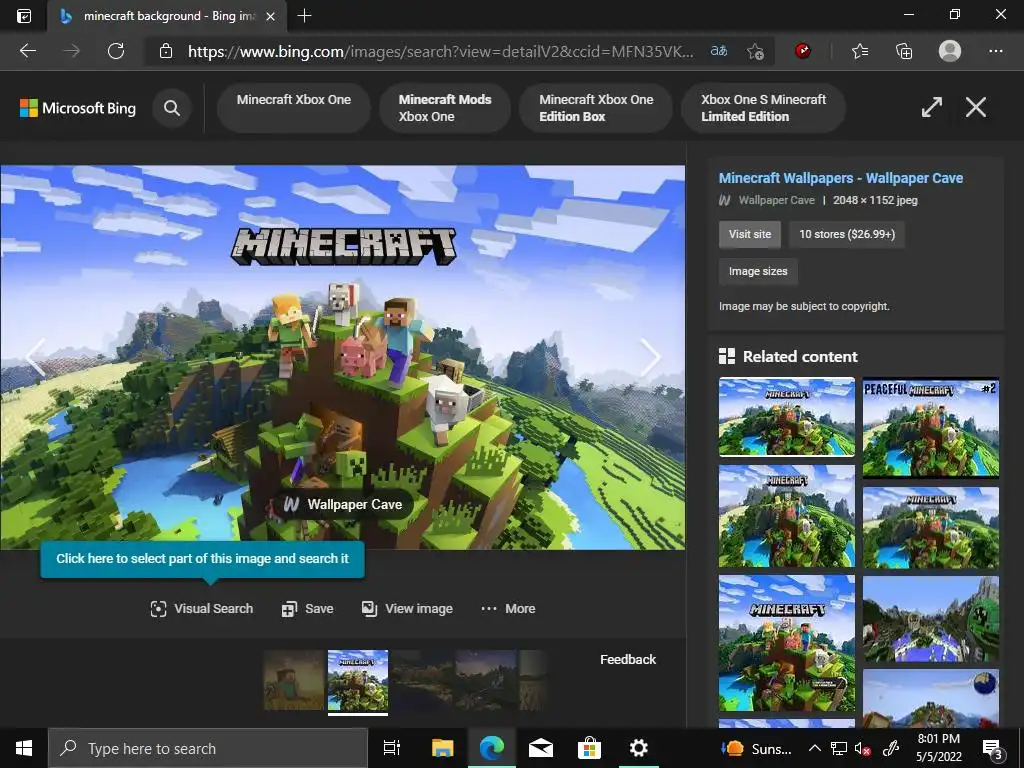Click the main Minecraft wallpaper image

tap(342, 357)
